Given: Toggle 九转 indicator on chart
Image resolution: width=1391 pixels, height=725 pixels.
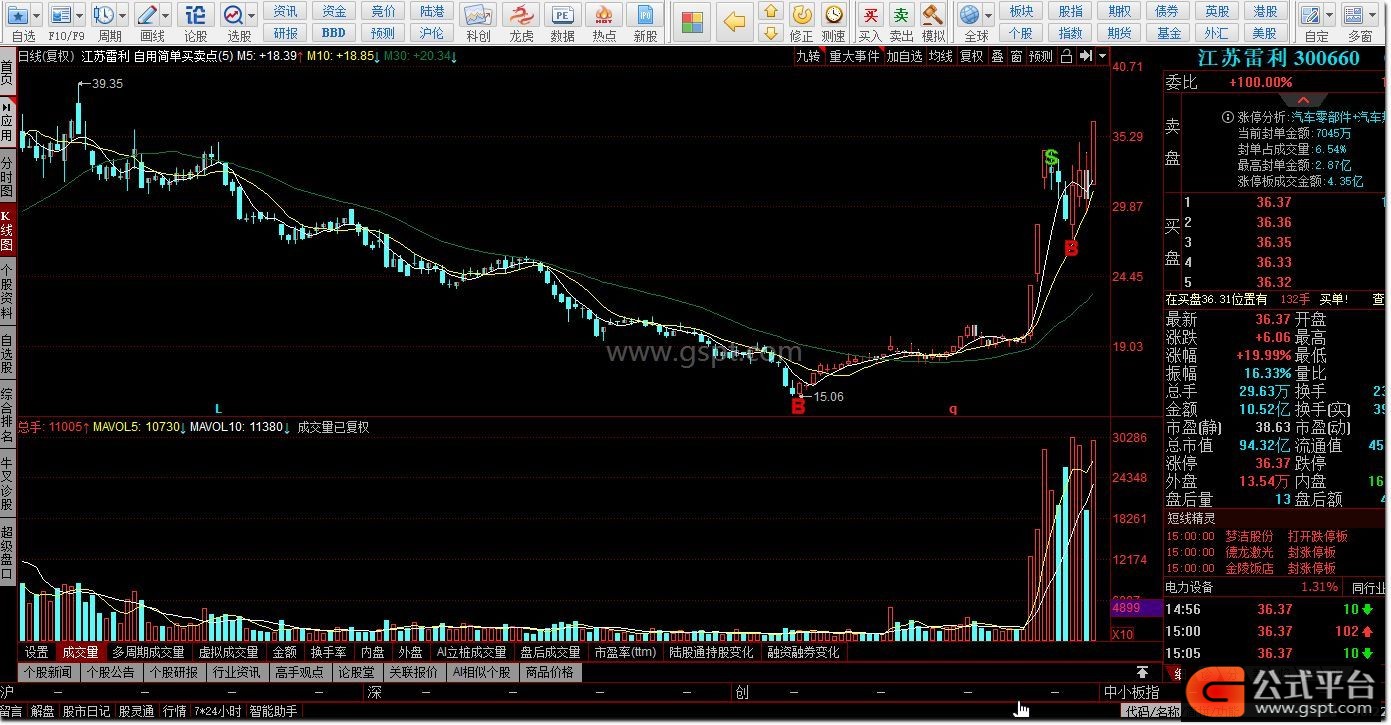Looking at the screenshot, I should point(808,57).
